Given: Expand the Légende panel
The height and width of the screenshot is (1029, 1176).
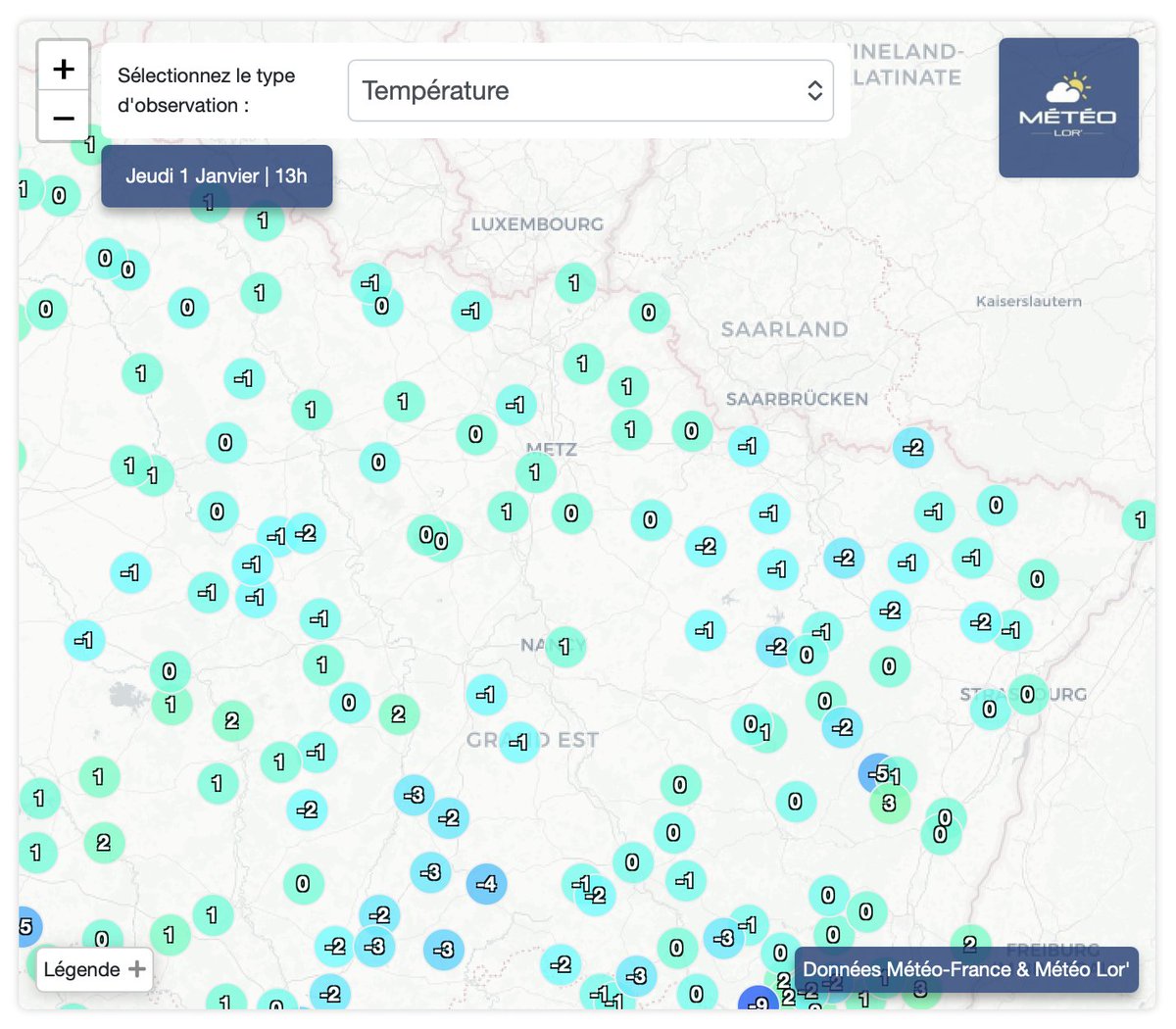Looking at the screenshot, I should (x=94, y=969).
